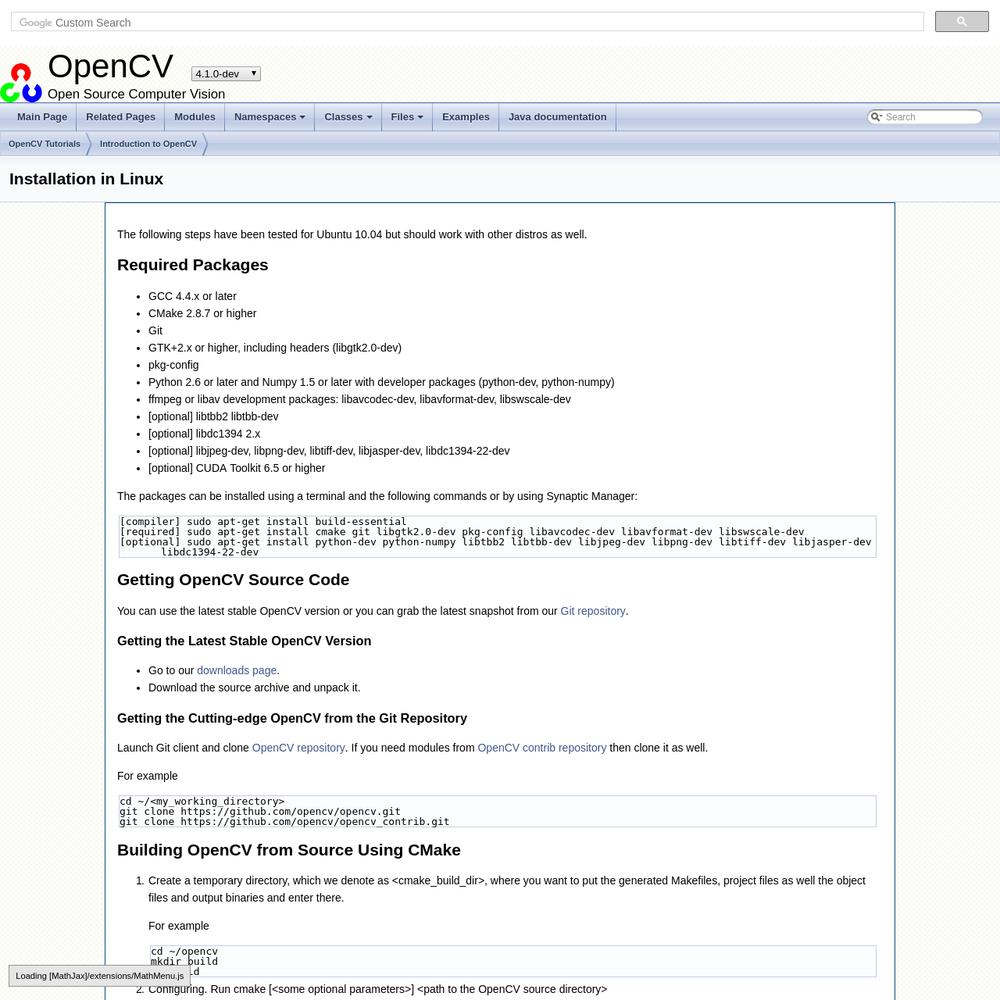The width and height of the screenshot is (1000, 1000).
Task: Focus the Google Custom Search field
Action: pos(467,22)
